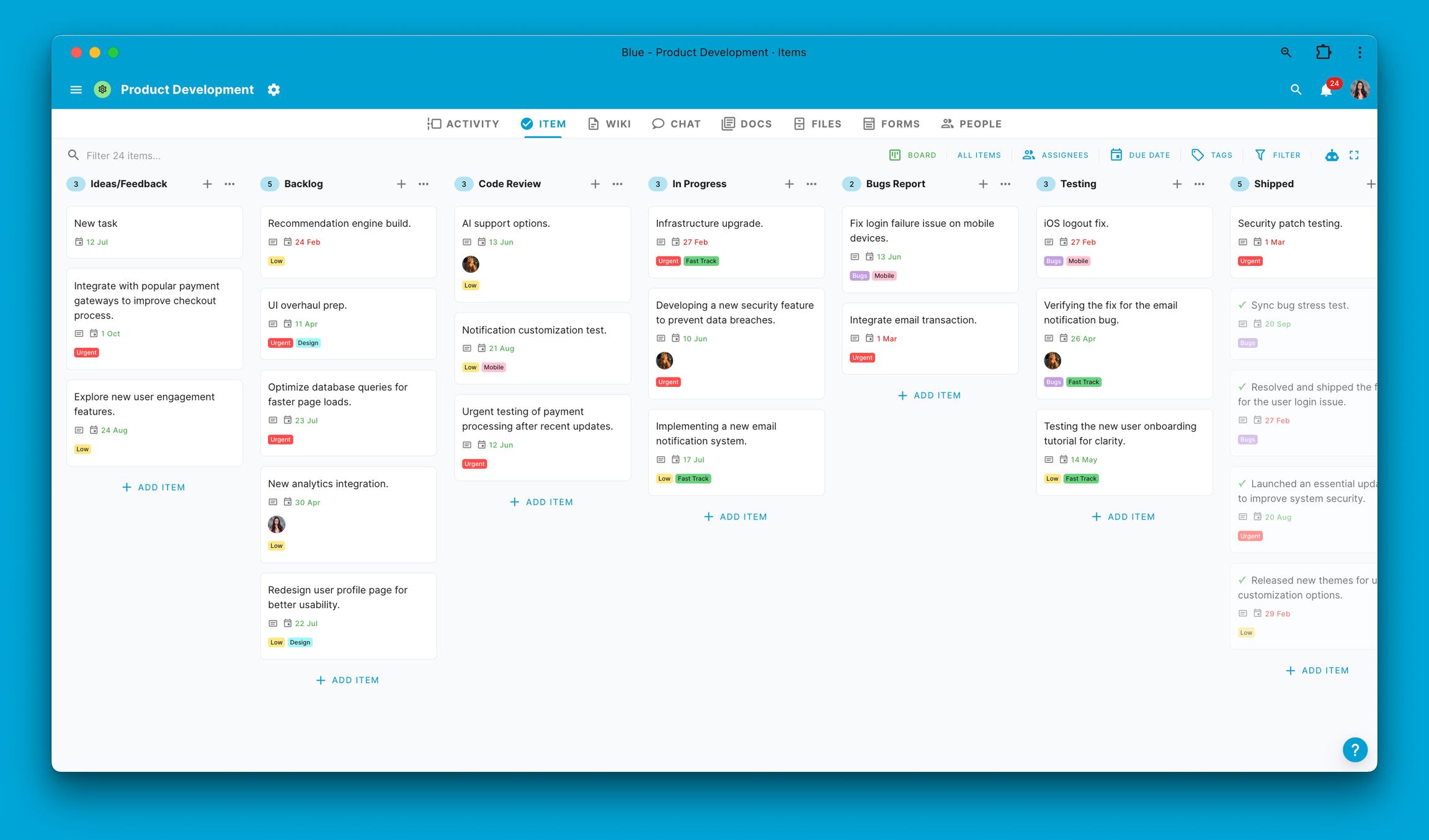Click the automation robot icon
This screenshot has height=840, width=1429.
click(1332, 155)
